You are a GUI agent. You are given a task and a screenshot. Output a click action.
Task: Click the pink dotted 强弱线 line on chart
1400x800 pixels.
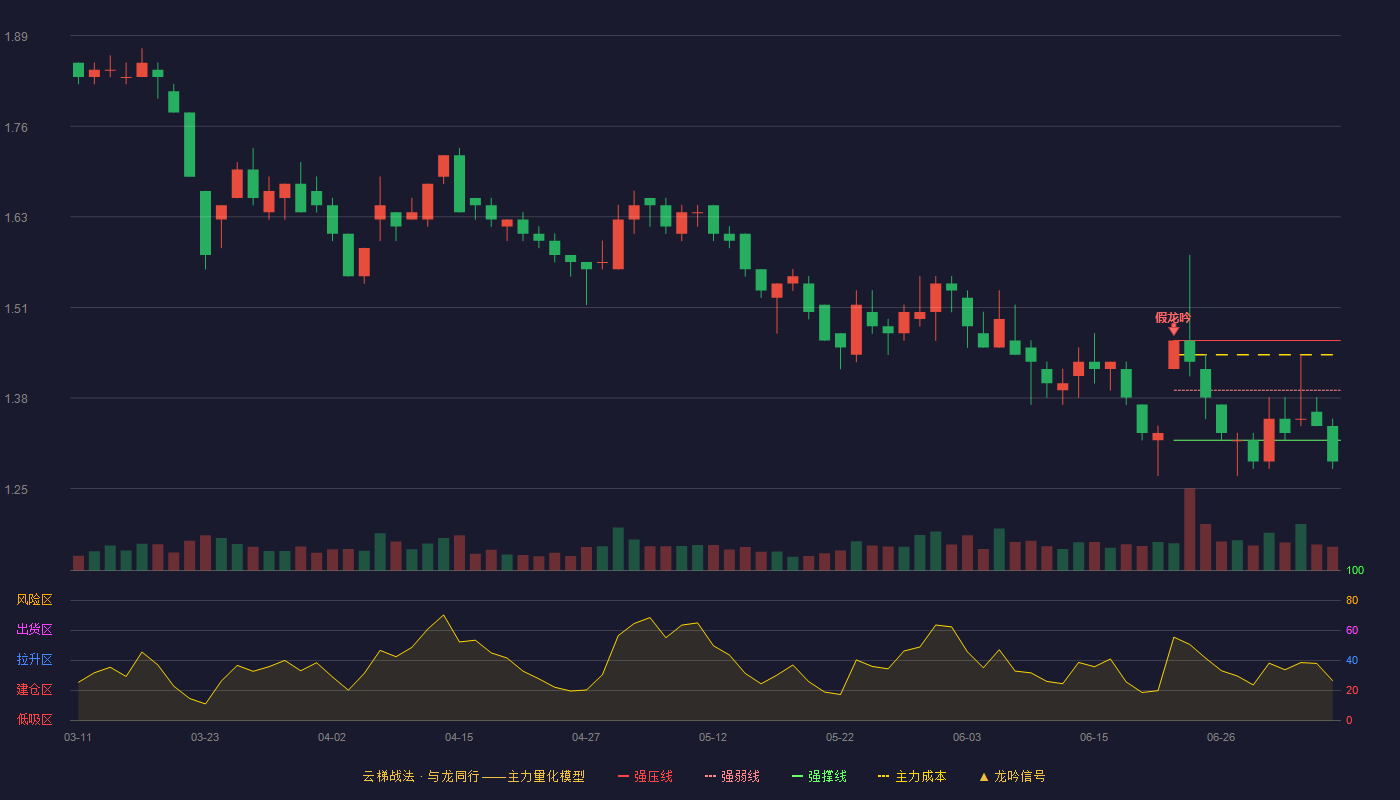click(x=1257, y=390)
